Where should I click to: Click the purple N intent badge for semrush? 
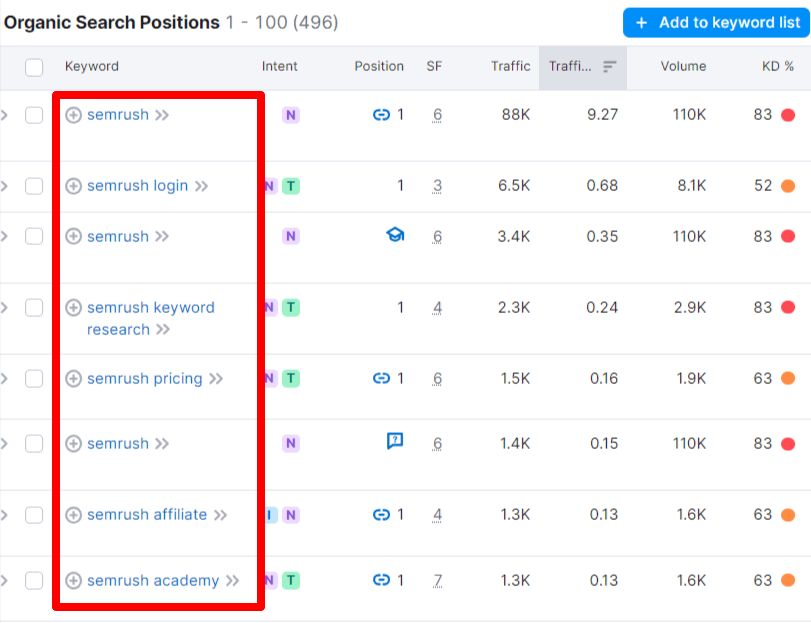coord(290,114)
